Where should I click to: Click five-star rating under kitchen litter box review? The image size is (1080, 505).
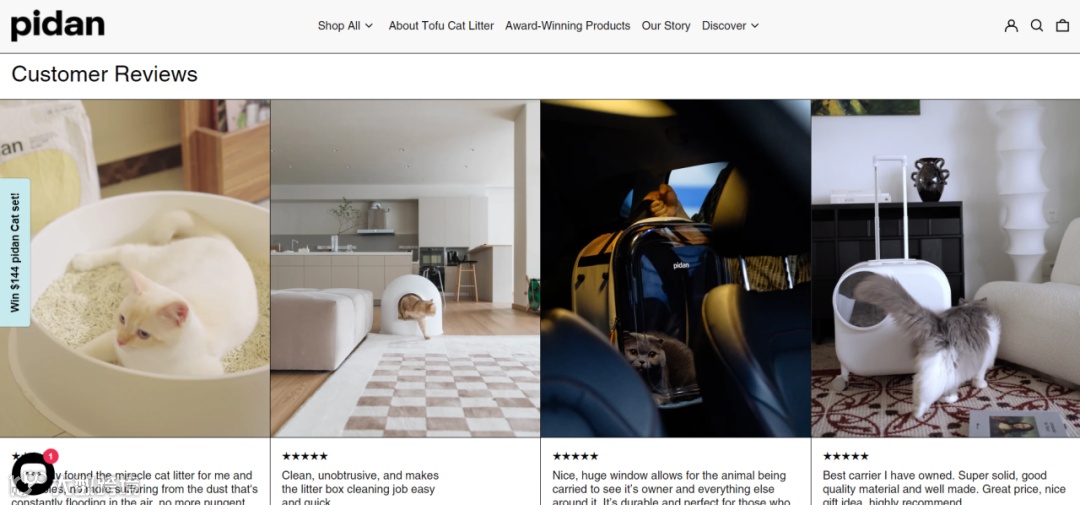click(304, 456)
